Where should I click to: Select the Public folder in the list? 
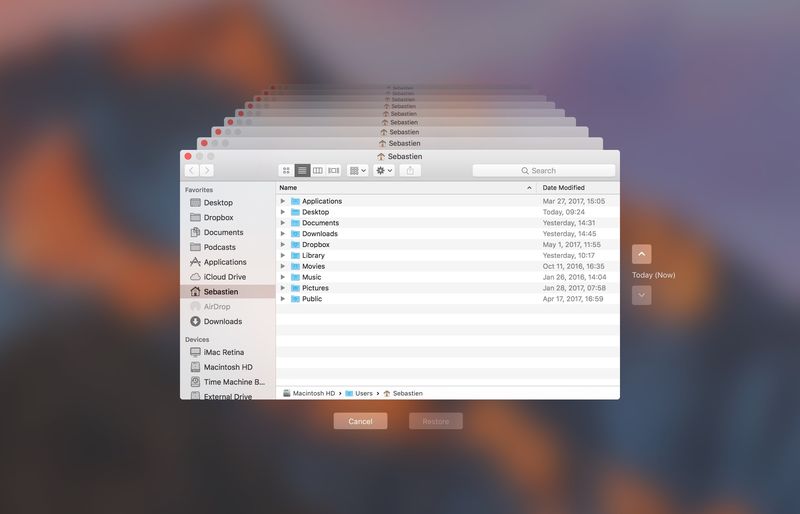(x=448, y=299)
